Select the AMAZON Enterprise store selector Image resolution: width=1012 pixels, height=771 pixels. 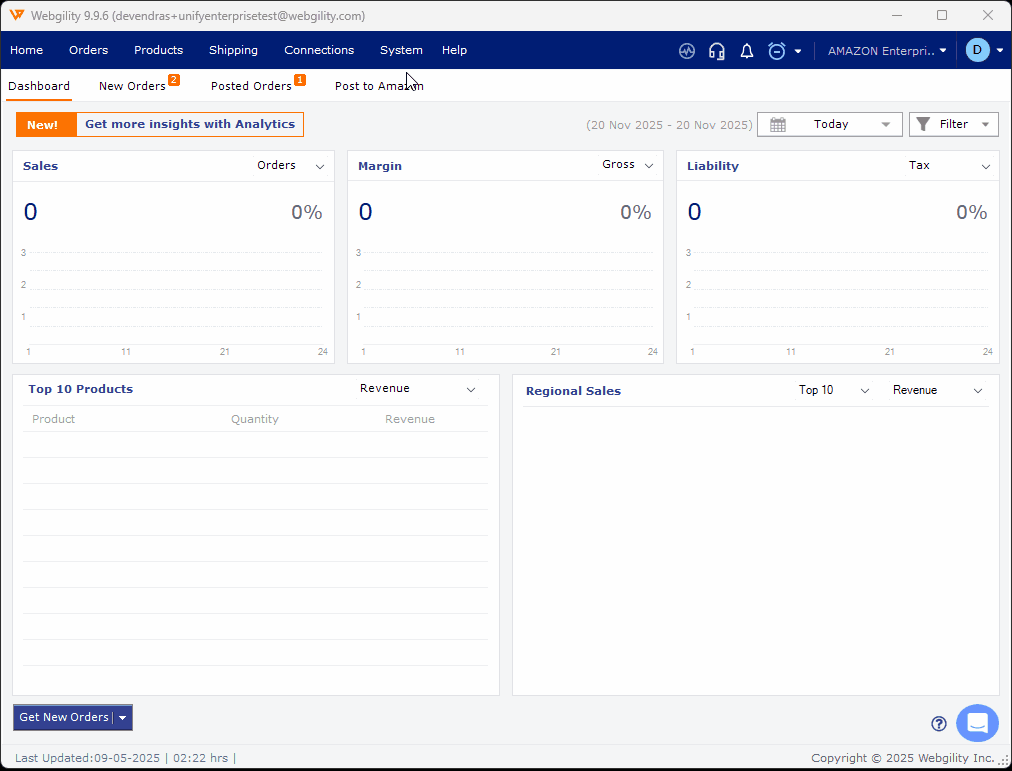click(886, 51)
